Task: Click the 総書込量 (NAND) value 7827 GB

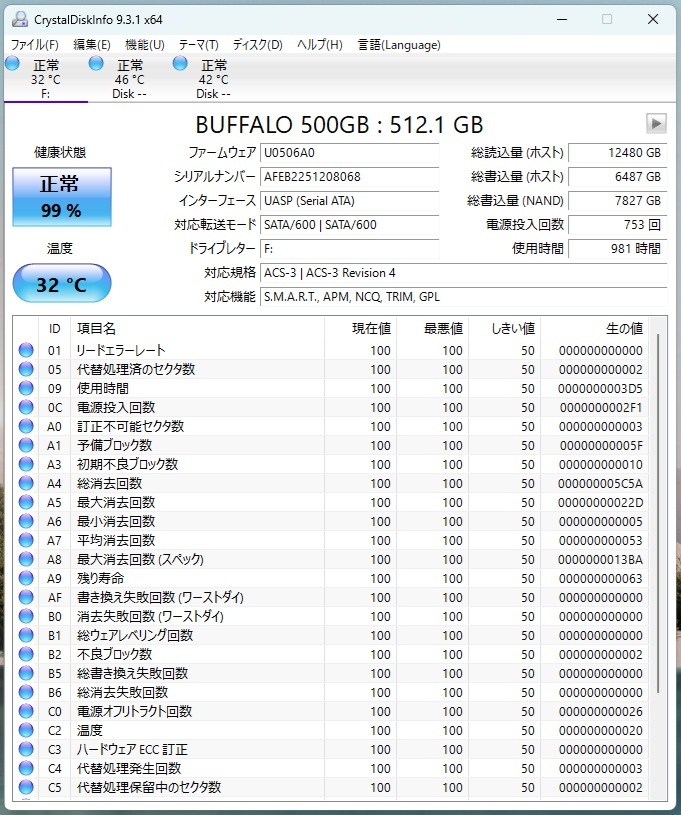Action: (618, 201)
